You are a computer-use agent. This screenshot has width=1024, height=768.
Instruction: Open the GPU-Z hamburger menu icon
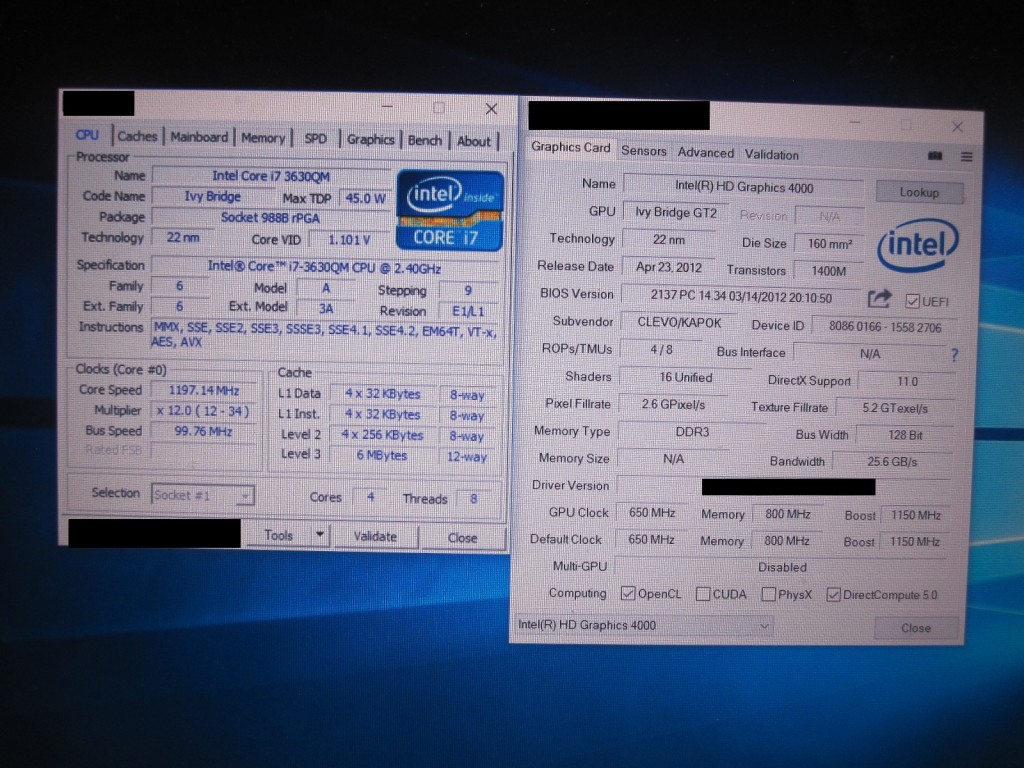(x=967, y=157)
